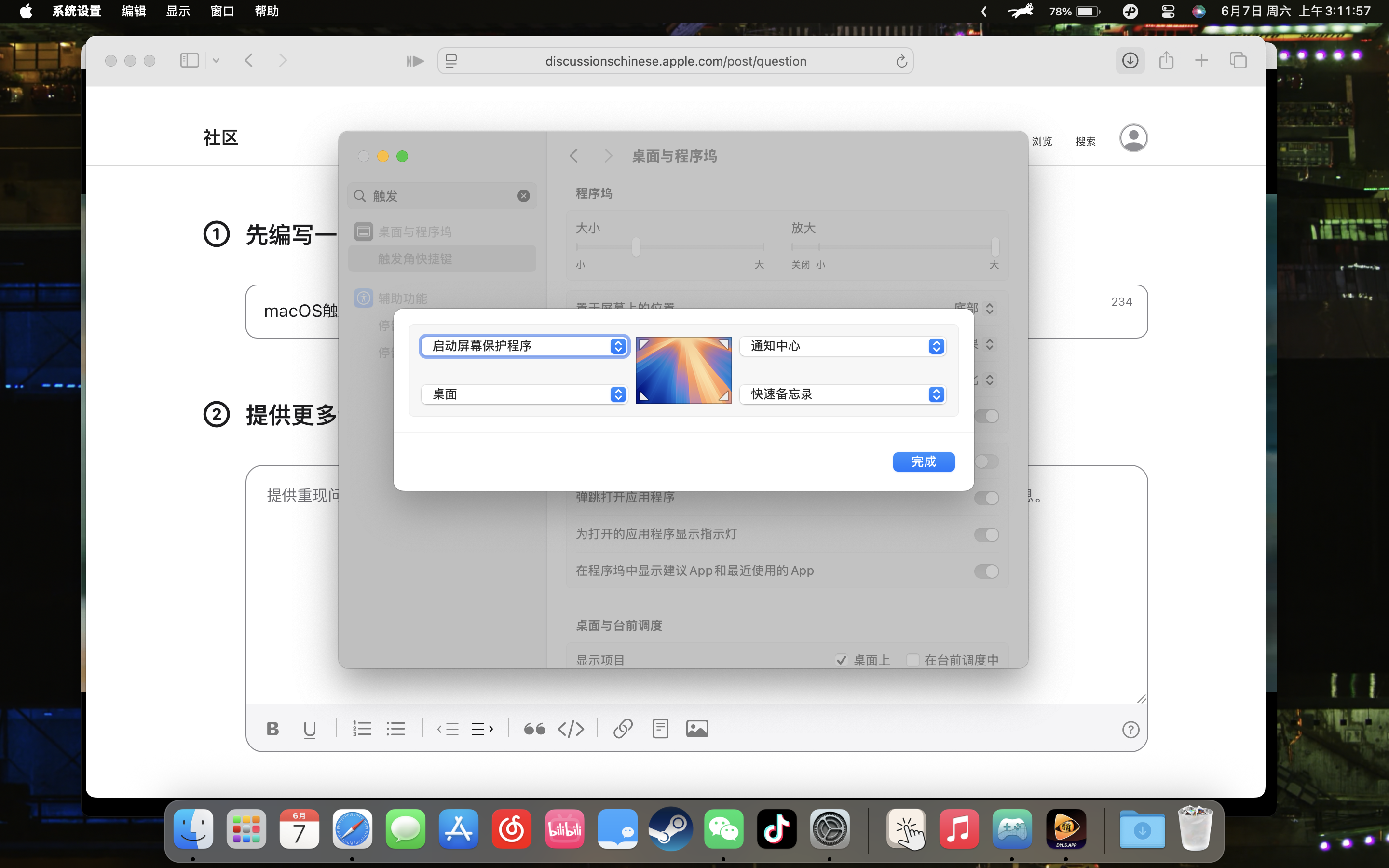The image size is (1389, 868).
Task: Open Steam from the Dock
Action: pos(670,829)
